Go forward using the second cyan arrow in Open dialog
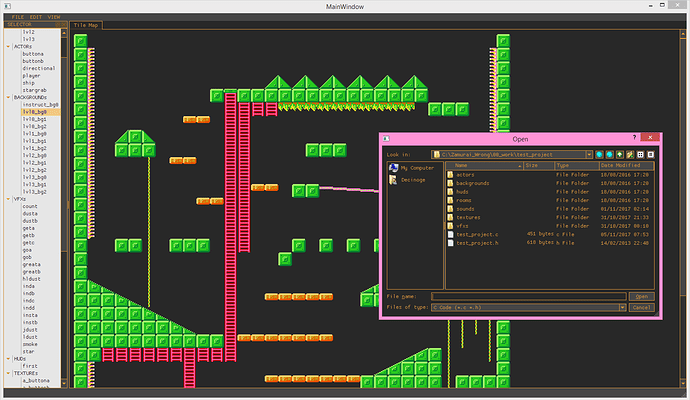Screen dimensions: 690x400 point(609,154)
